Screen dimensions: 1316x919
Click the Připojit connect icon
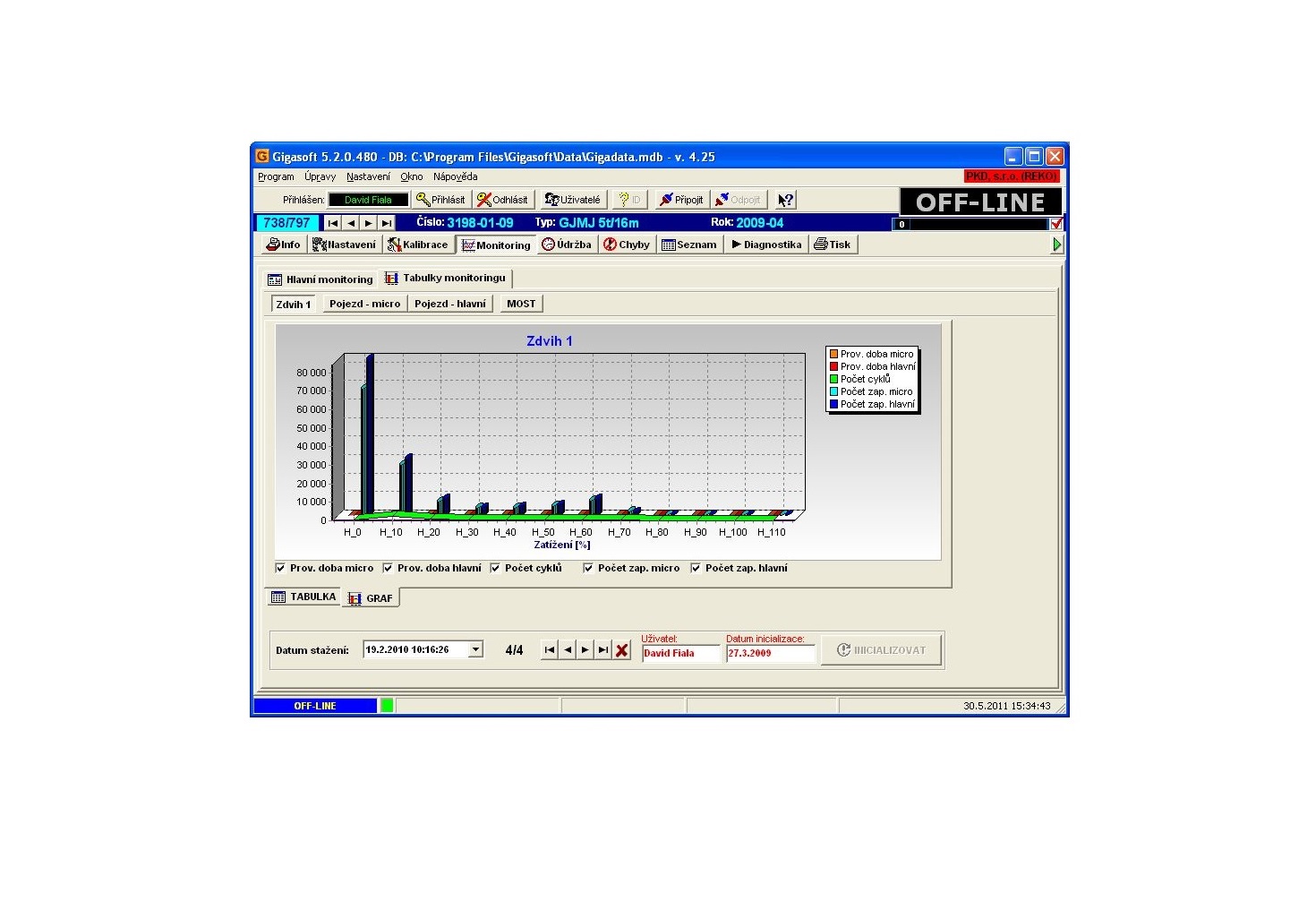pyautogui.click(x=681, y=200)
